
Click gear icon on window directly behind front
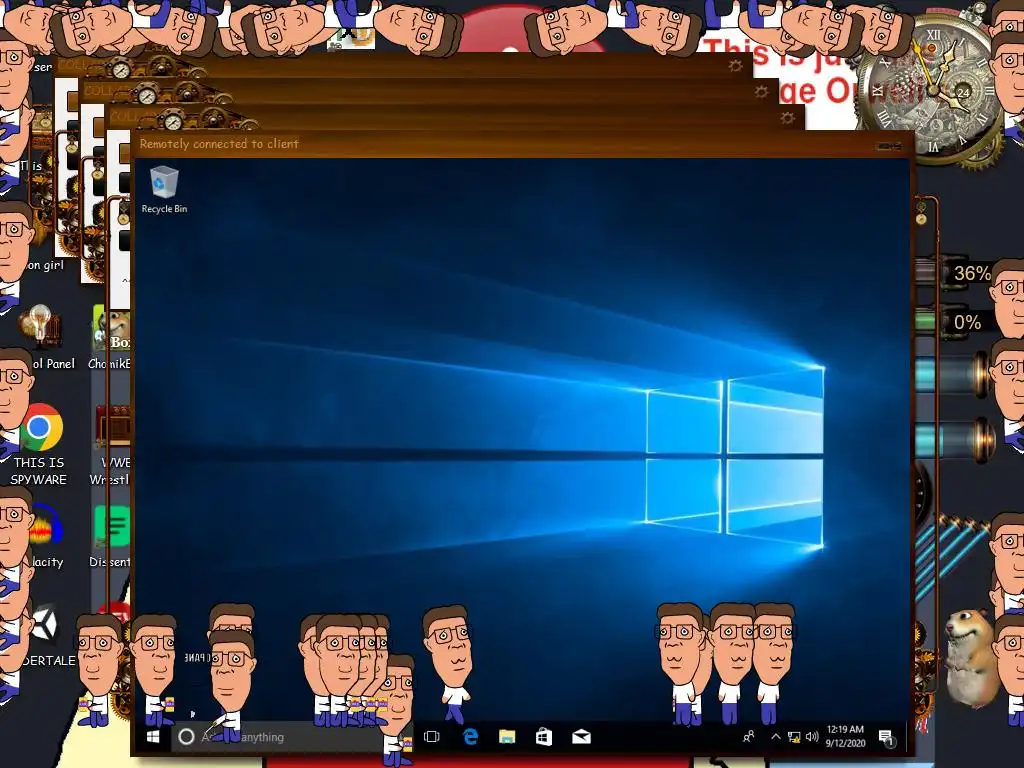click(788, 118)
